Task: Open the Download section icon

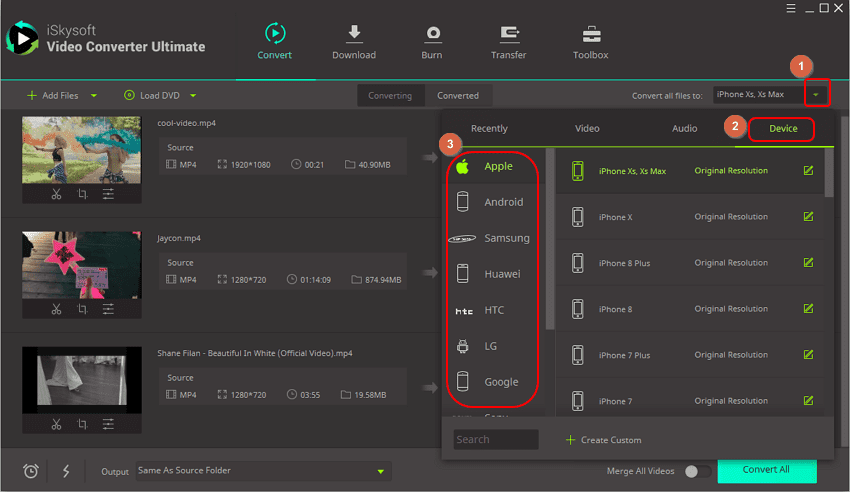Action: click(x=354, y=35)
